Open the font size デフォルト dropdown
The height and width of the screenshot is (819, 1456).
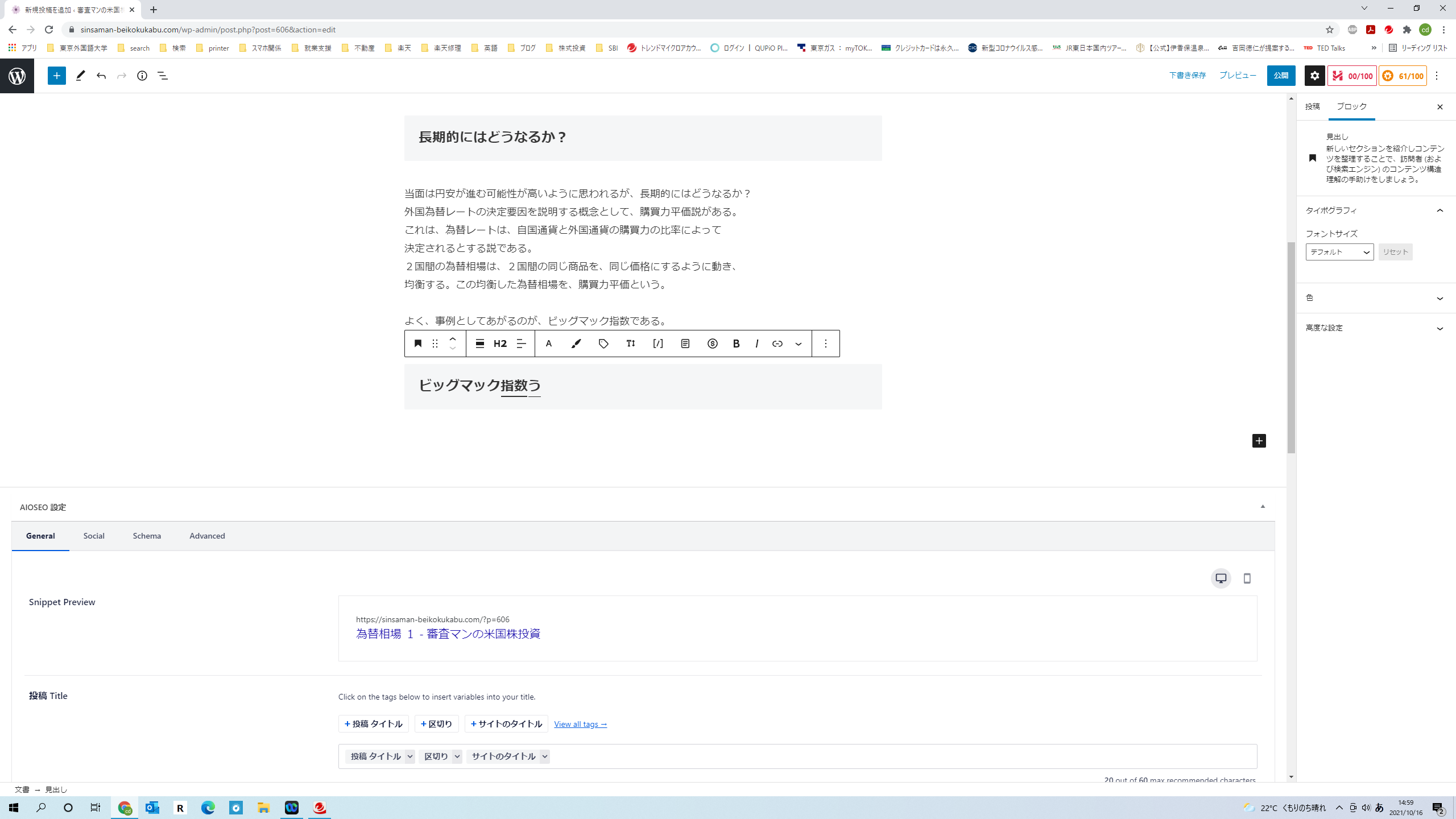(1339, 252)
